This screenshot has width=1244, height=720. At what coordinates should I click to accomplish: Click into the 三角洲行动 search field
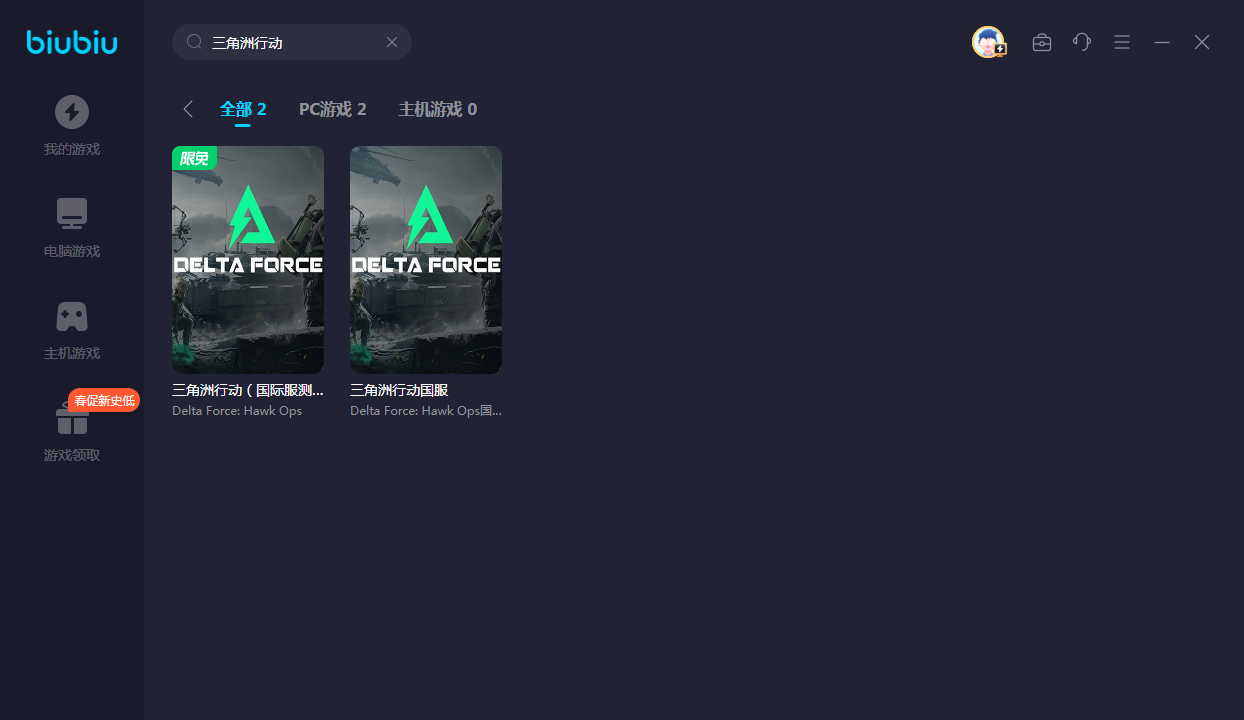coord(295,42)
